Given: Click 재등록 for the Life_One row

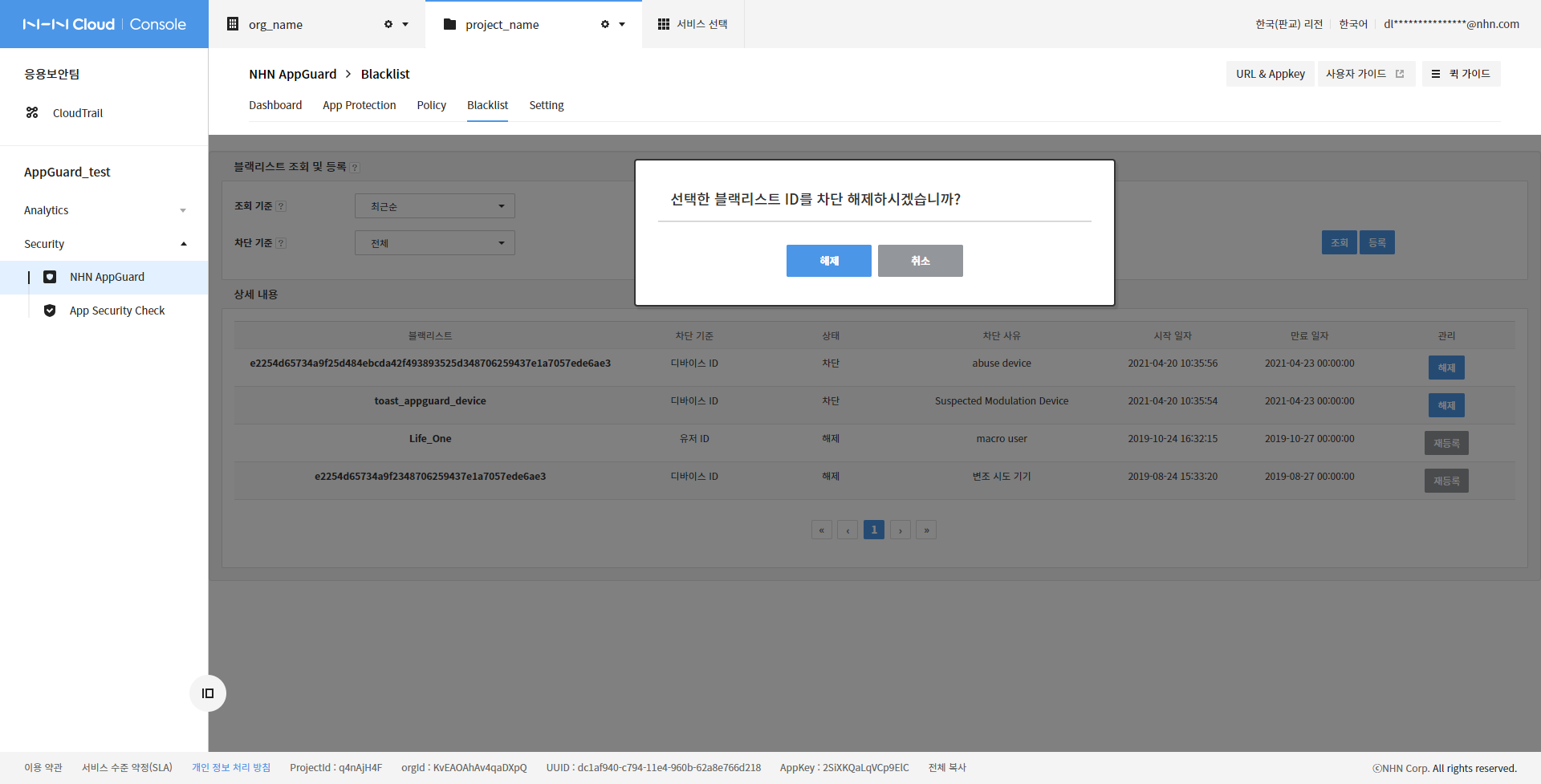Looking at the screenshot, I should coord(1446,443).
